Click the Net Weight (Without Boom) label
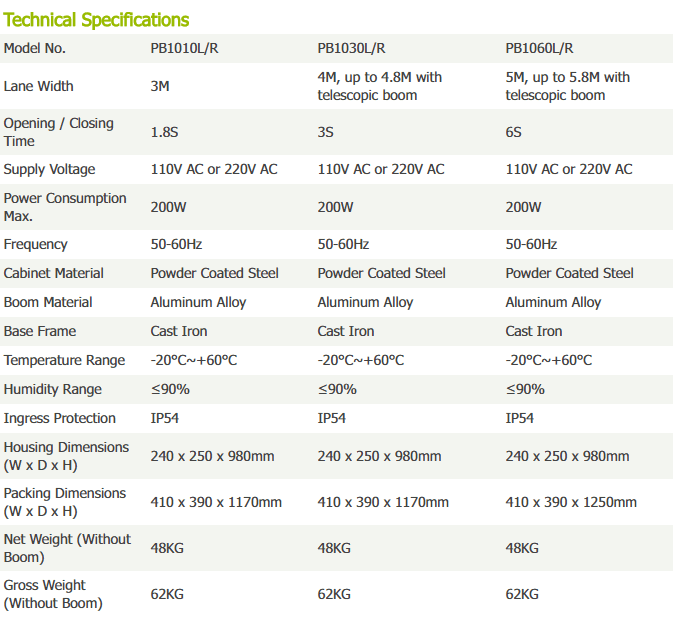Screen dimensions: 673x620 pyautogui.click(x=67, y=548)
